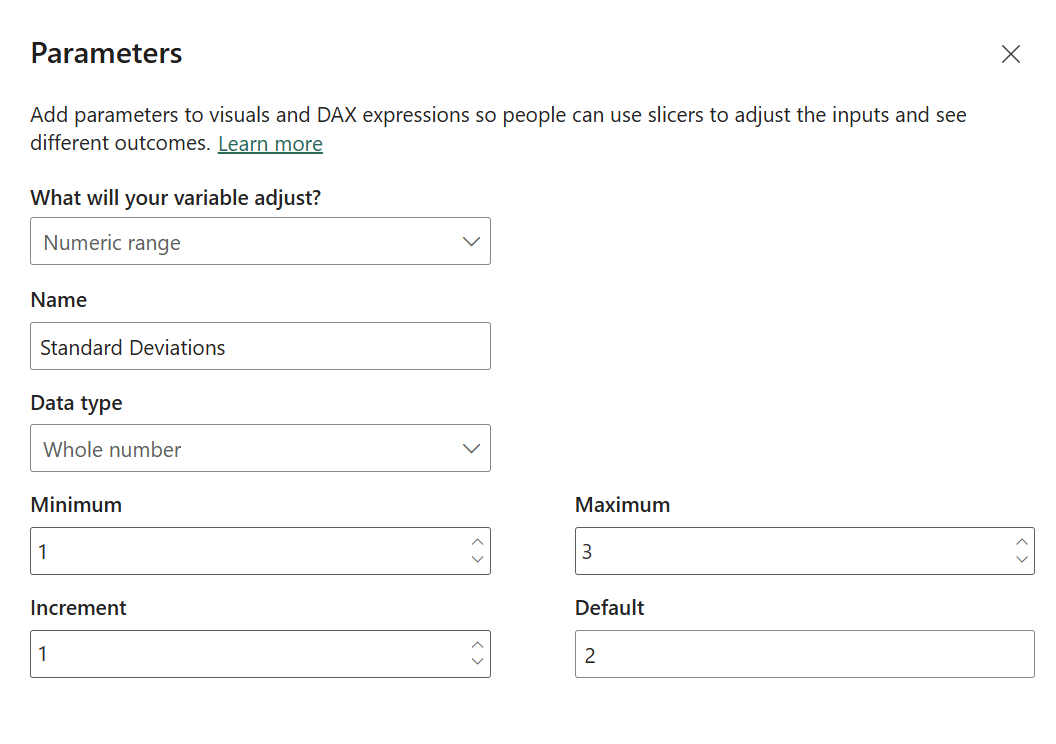The height and width of the screenshot is (744, 1056).
Task: Close the Parameters dialog
Action: point(1011,54)
